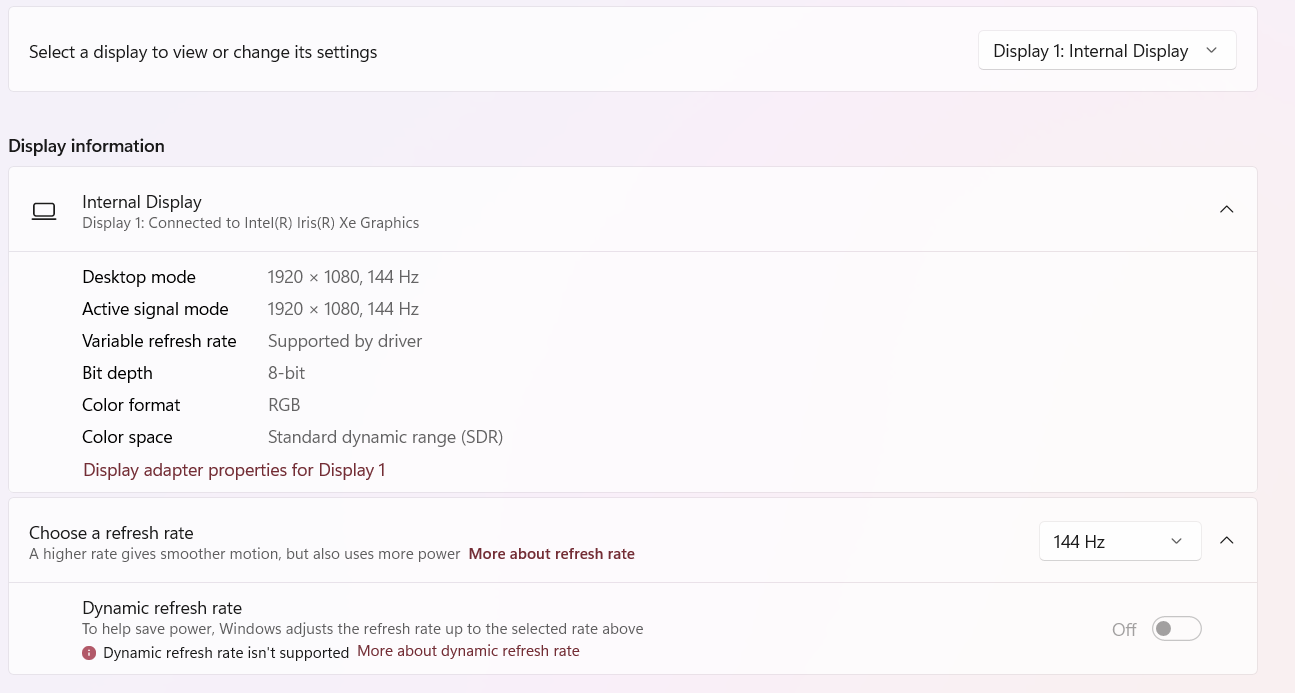Select the Bit depth 8-bit value
The image size is (1295, 693).
click(x=286, y=372)
